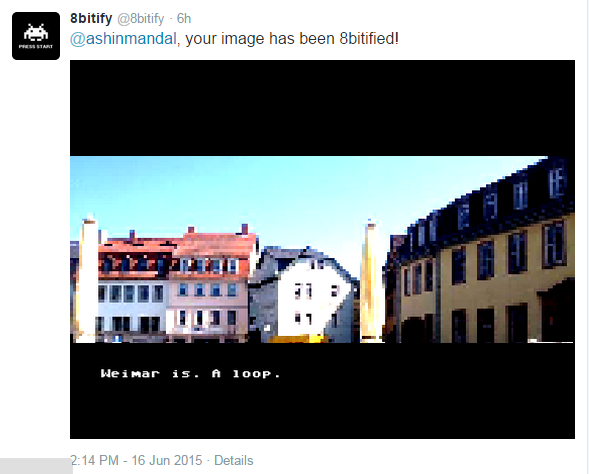Open the 6h timestamp permalink
589x474 pixels.
[184, 18]
